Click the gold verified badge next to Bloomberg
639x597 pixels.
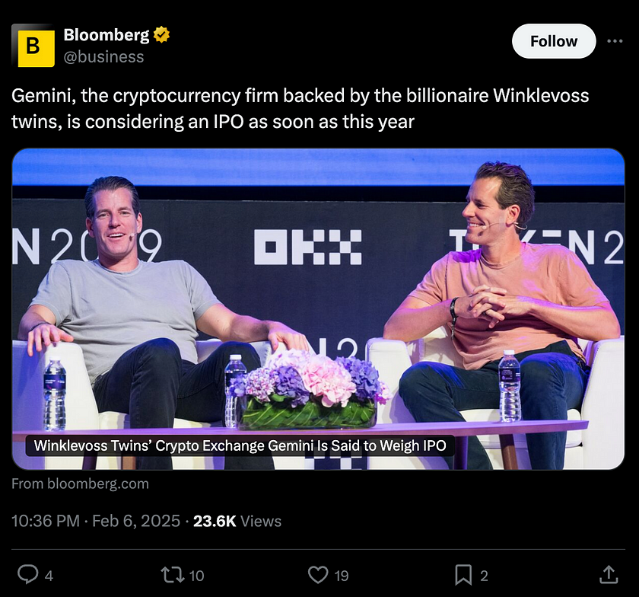162,35
